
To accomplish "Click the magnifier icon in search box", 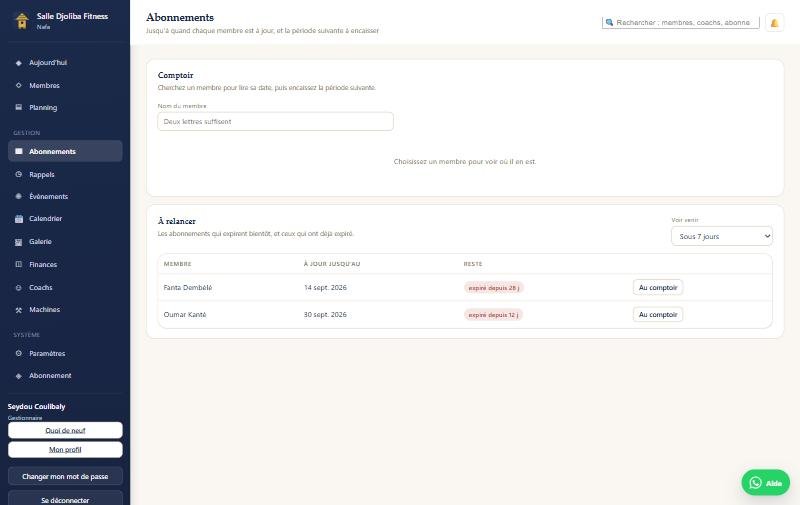I will [609, 22].
